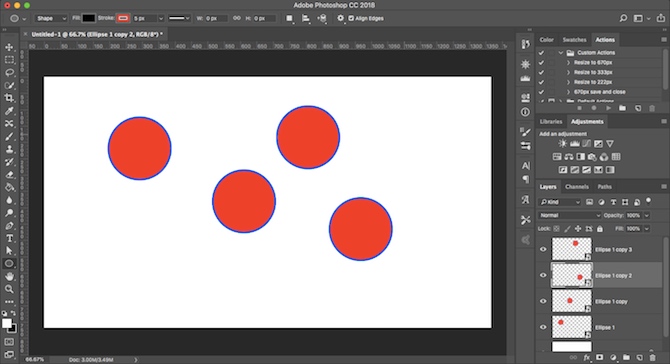Select the Lasso tool
The height and width of the screenshot is (364, 670).
pyautogui.click(x=9, y=73)
